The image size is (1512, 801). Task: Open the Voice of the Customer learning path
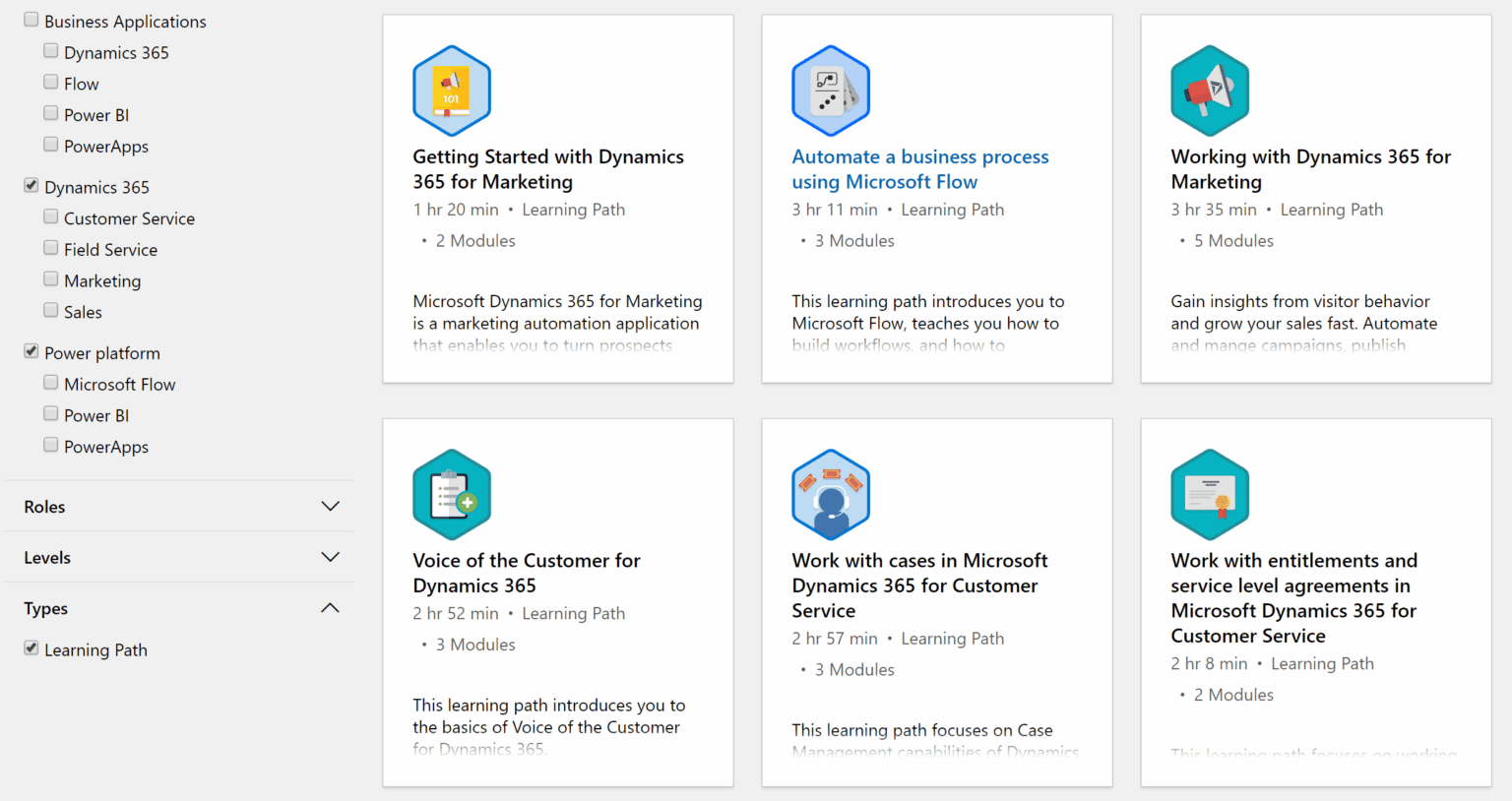[526, 572]
